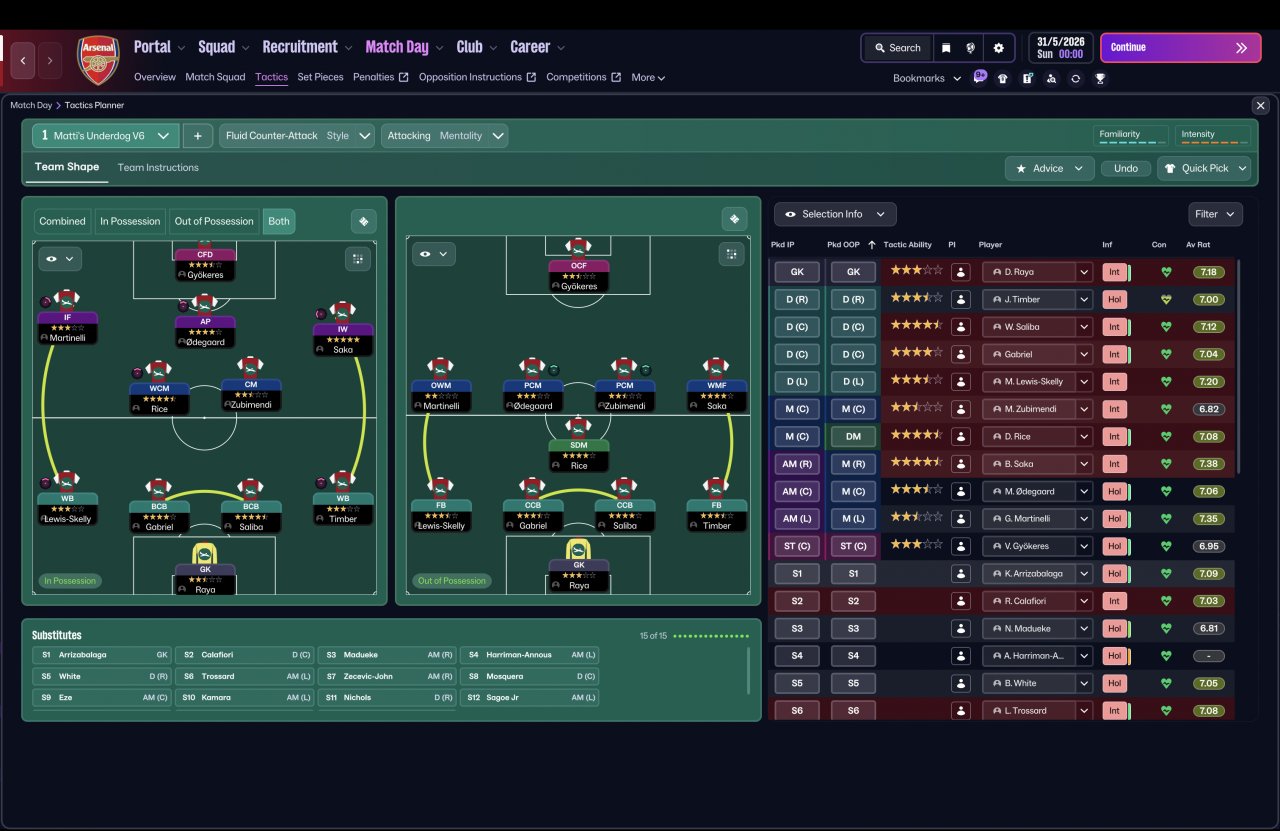Open settings gear in top bar
Screen dimensions: 1280x831
coord(998,47)
